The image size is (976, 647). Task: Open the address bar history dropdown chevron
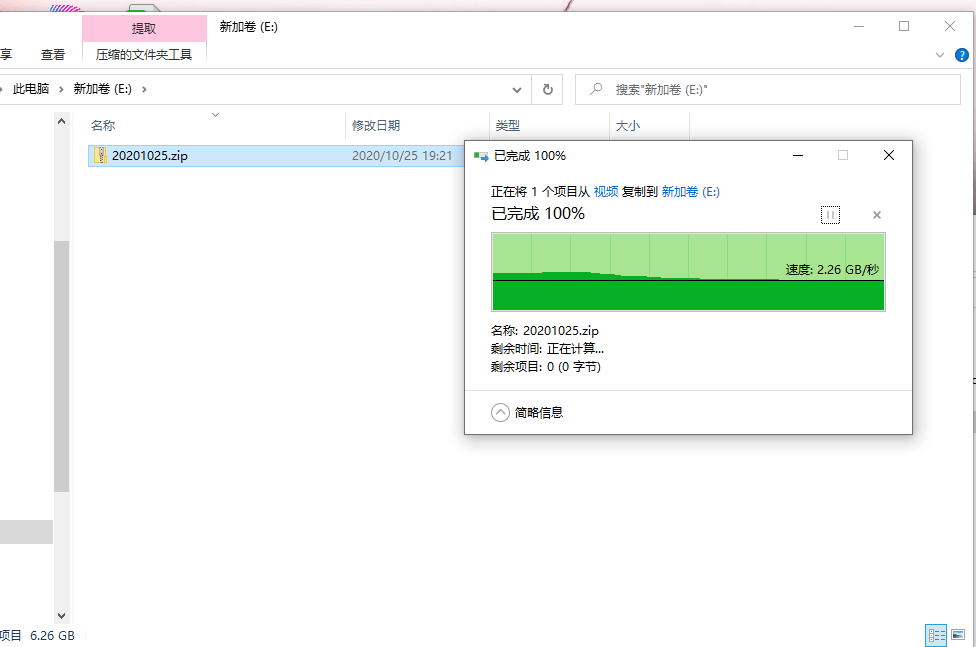517,89
